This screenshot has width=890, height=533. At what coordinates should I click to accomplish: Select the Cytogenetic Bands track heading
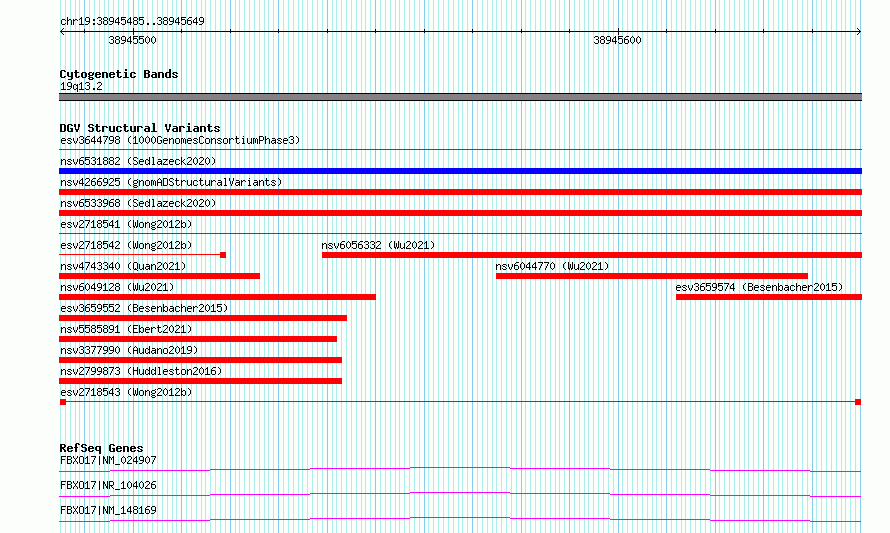click(119, 74)
